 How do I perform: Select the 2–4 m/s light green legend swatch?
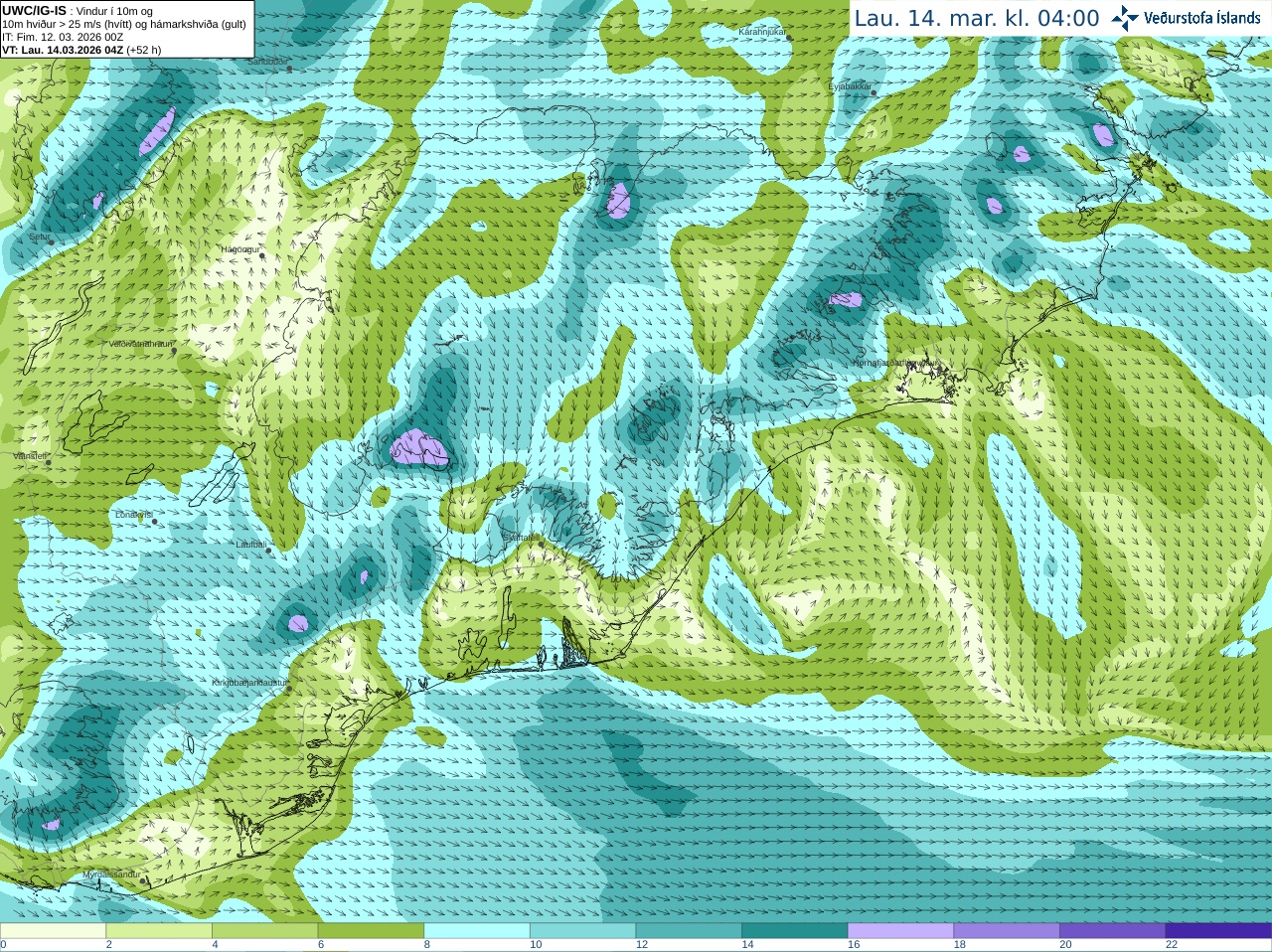pyautogui.click(x=159, y=931)
